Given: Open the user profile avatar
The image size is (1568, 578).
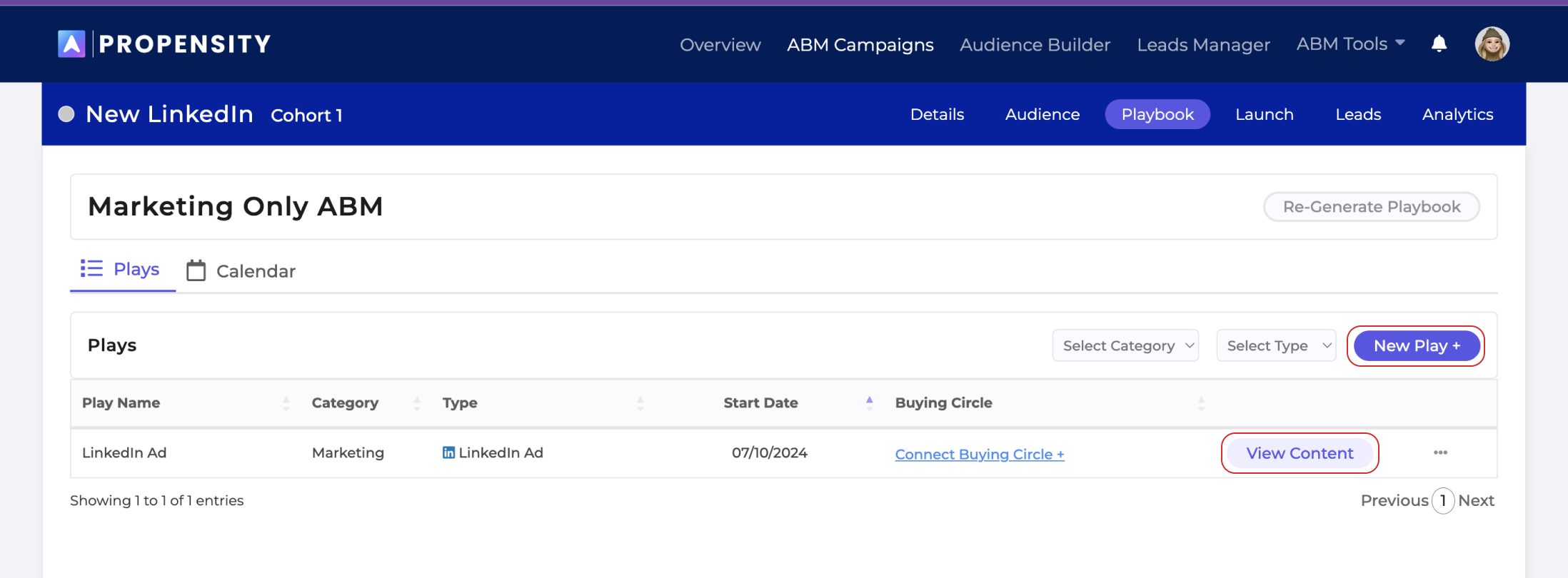Looking at the screenshot, I should pos(1492,44).
